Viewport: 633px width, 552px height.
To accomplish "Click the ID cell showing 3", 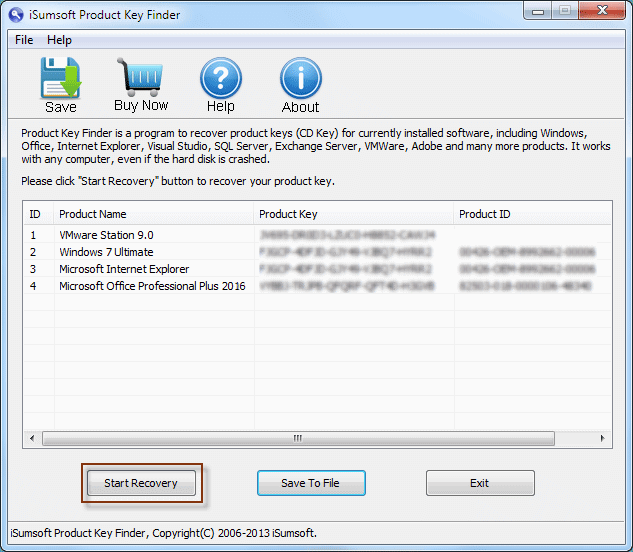I will click(33, 269).
